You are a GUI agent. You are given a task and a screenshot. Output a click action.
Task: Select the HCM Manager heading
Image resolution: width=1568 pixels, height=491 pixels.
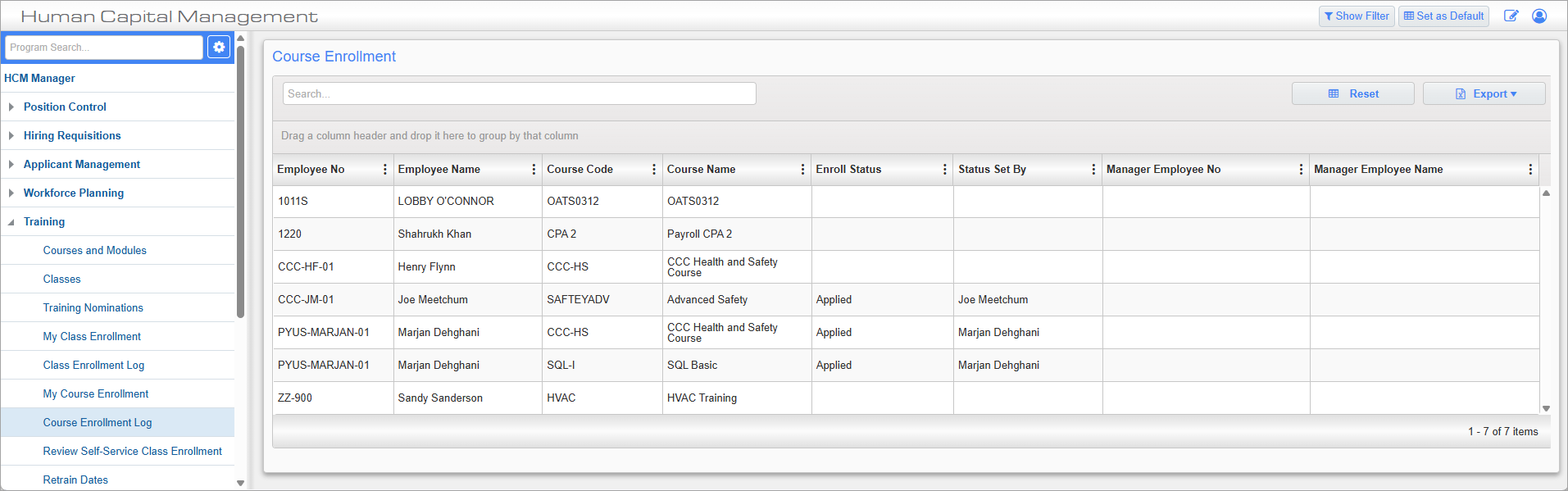pos(39,78)
